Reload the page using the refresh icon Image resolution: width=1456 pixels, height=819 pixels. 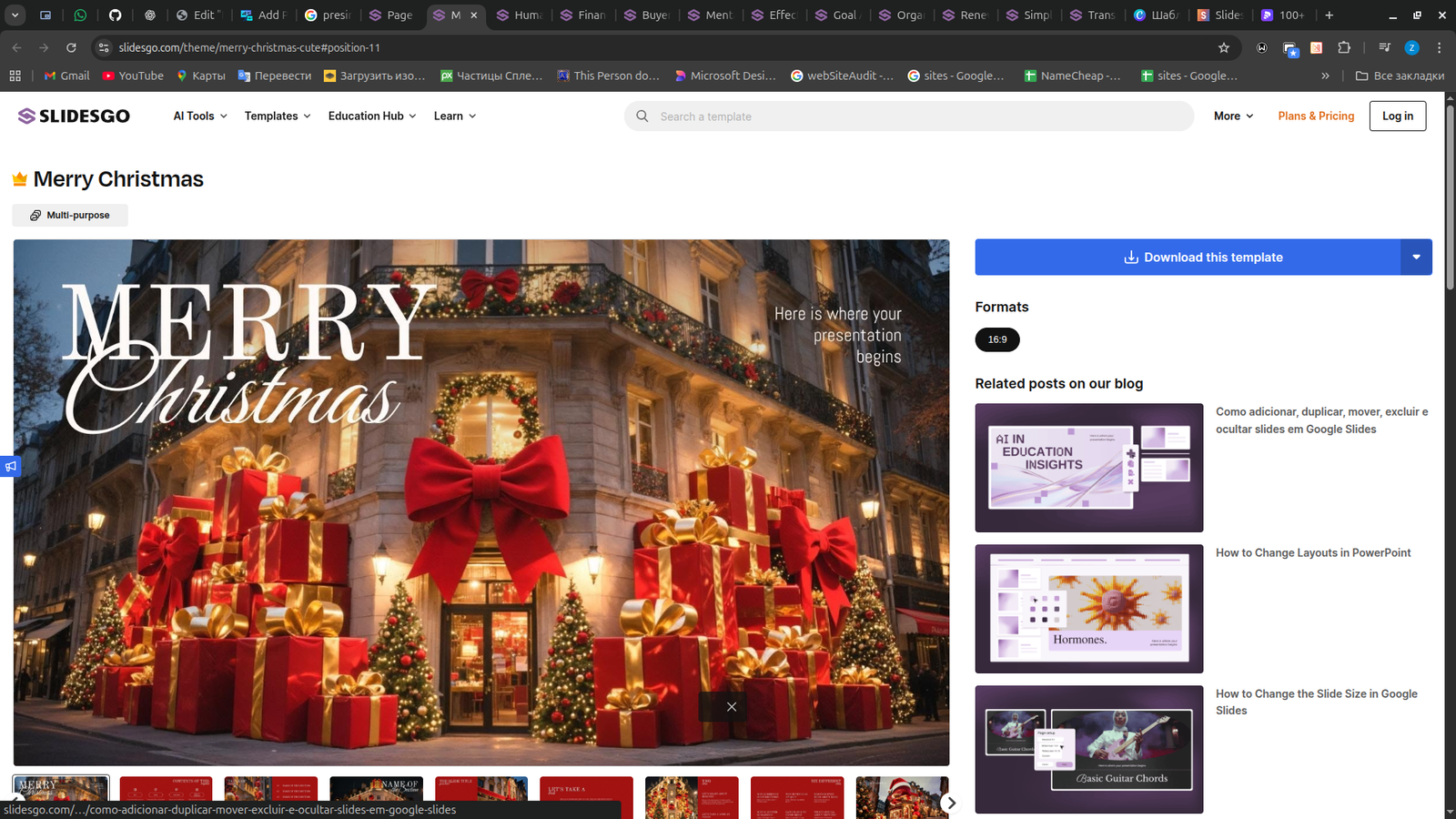click(x=71, y=47)
